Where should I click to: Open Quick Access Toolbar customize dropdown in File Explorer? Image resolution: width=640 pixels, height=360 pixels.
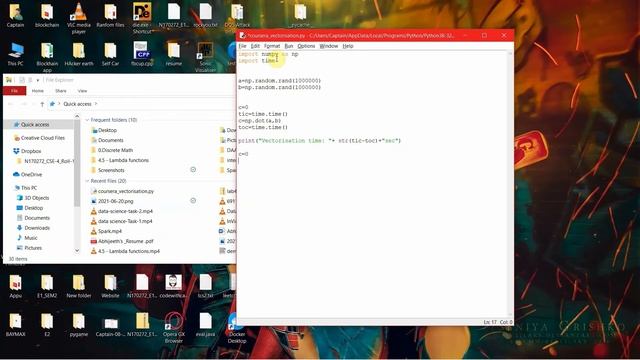point(38,80)
